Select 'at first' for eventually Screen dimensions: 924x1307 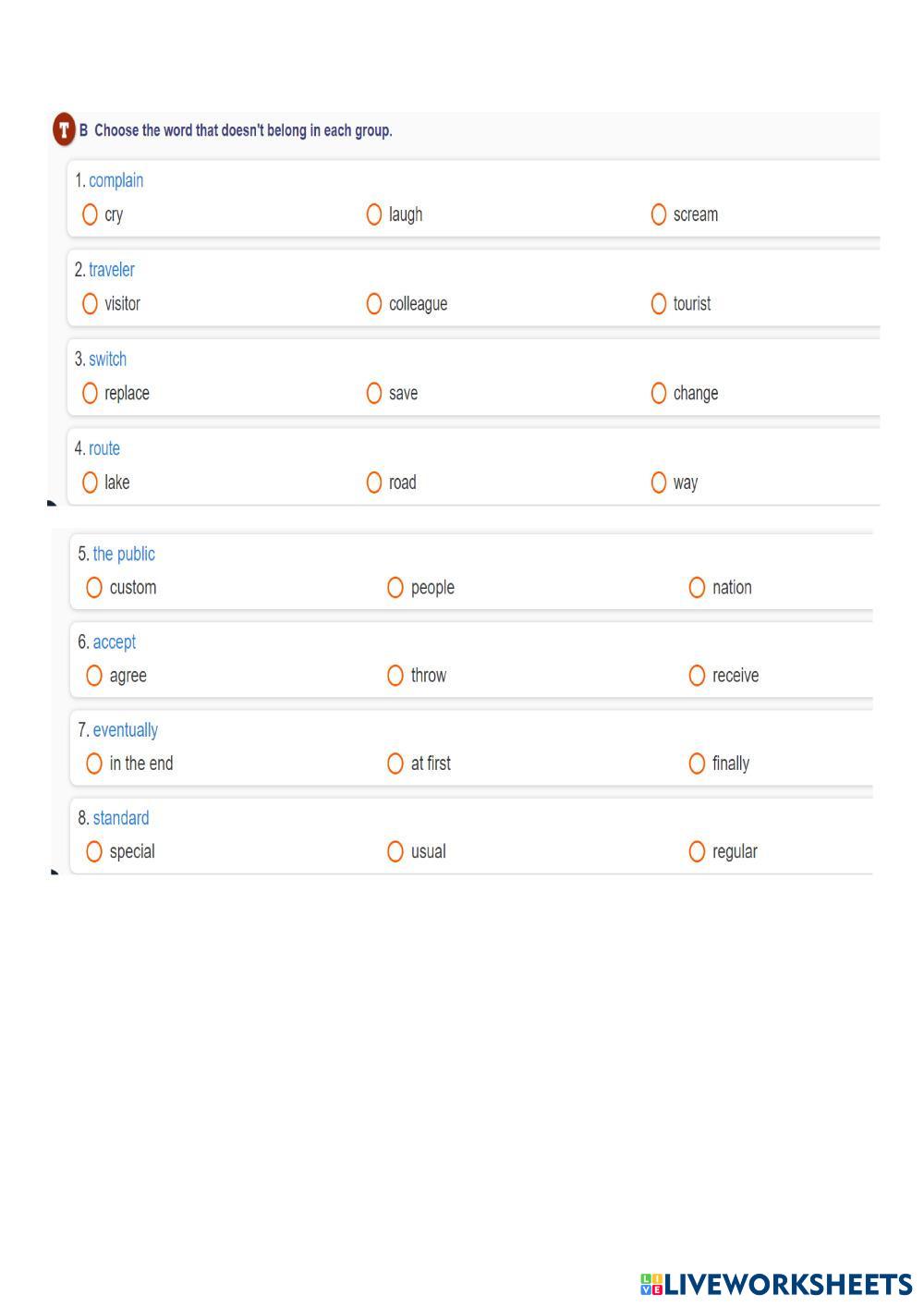coord(395,763)
